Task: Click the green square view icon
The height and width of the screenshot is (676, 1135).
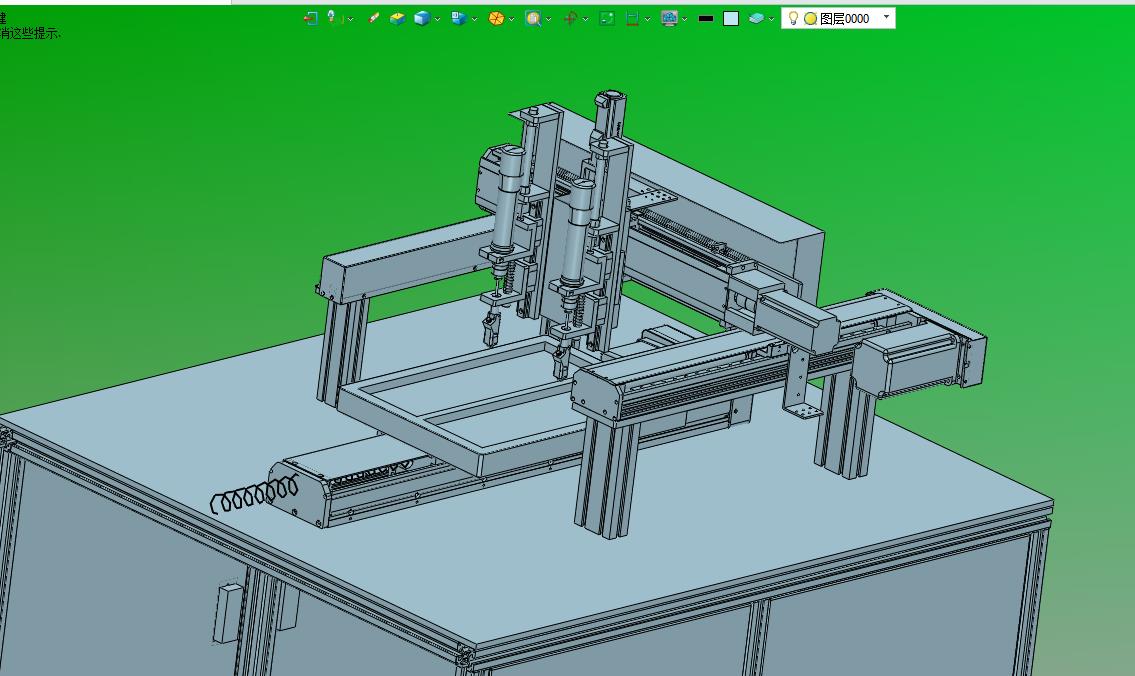Action: point(607,18)
